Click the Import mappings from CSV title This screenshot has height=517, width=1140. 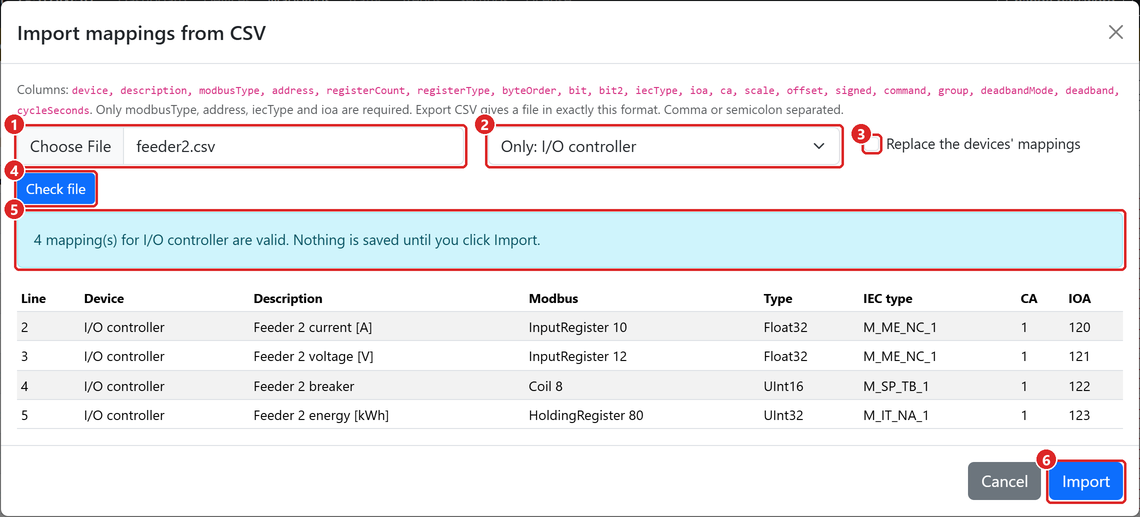141,33
